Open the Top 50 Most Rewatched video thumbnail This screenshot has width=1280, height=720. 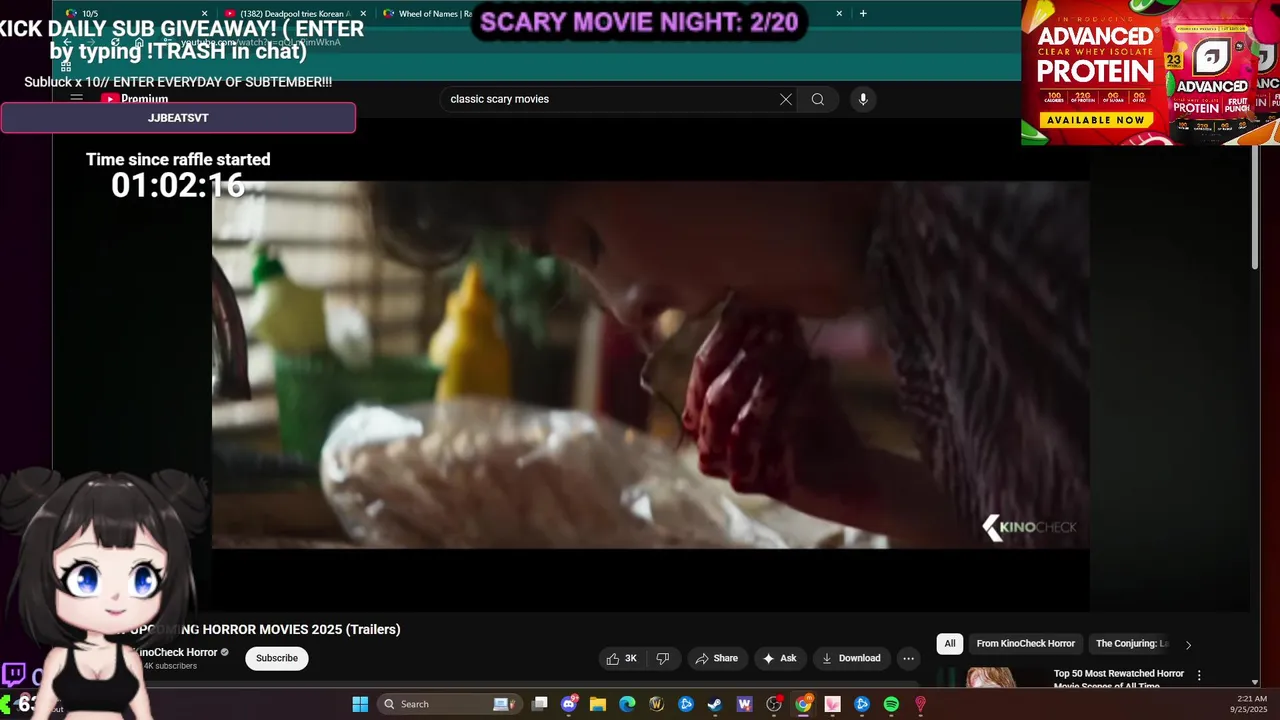(x=992, y=679)
